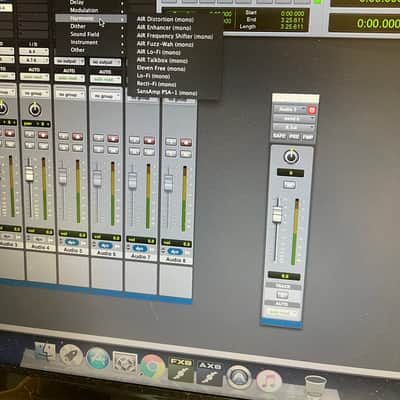The width and height of the screenshot is (400, 400).
Task: Mute the Audio 8 track
Action: point(186,154)
